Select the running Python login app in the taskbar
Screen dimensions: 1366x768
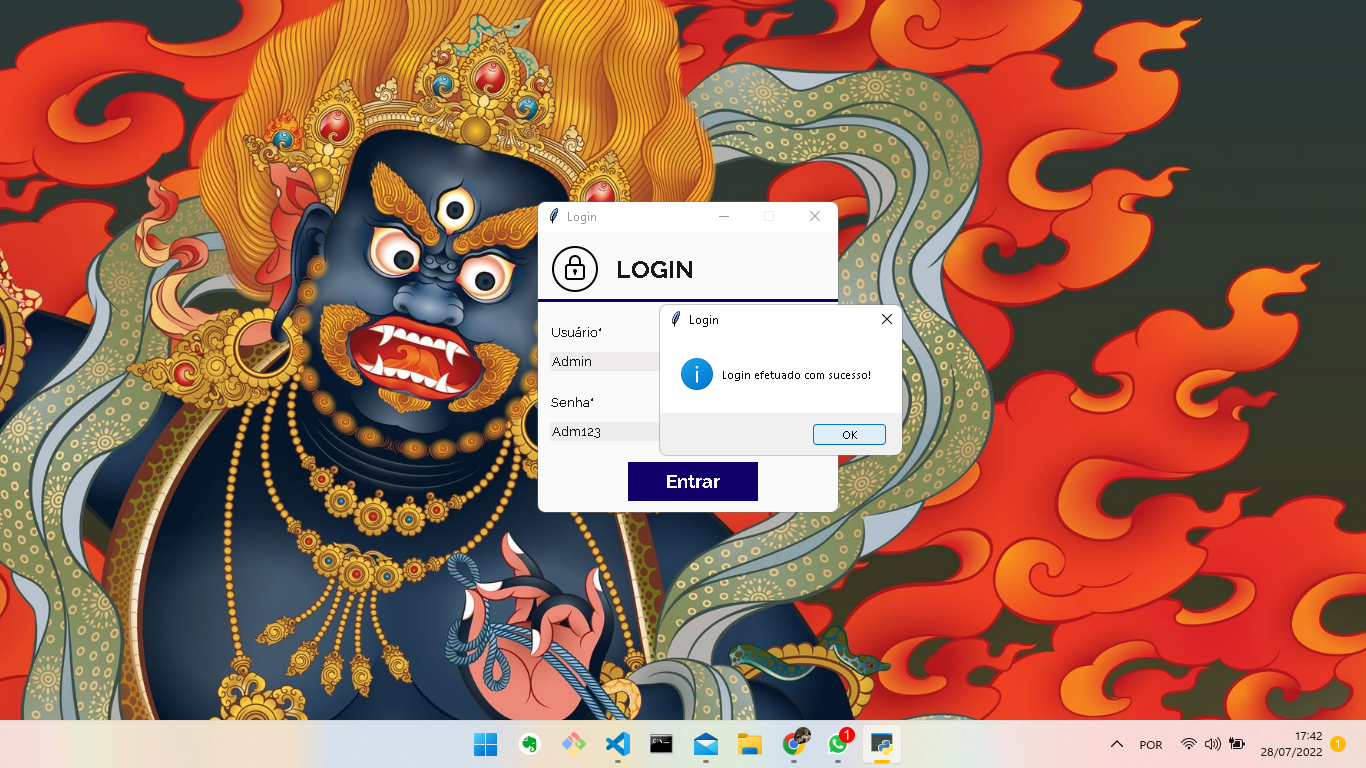[x=881, y=745]
